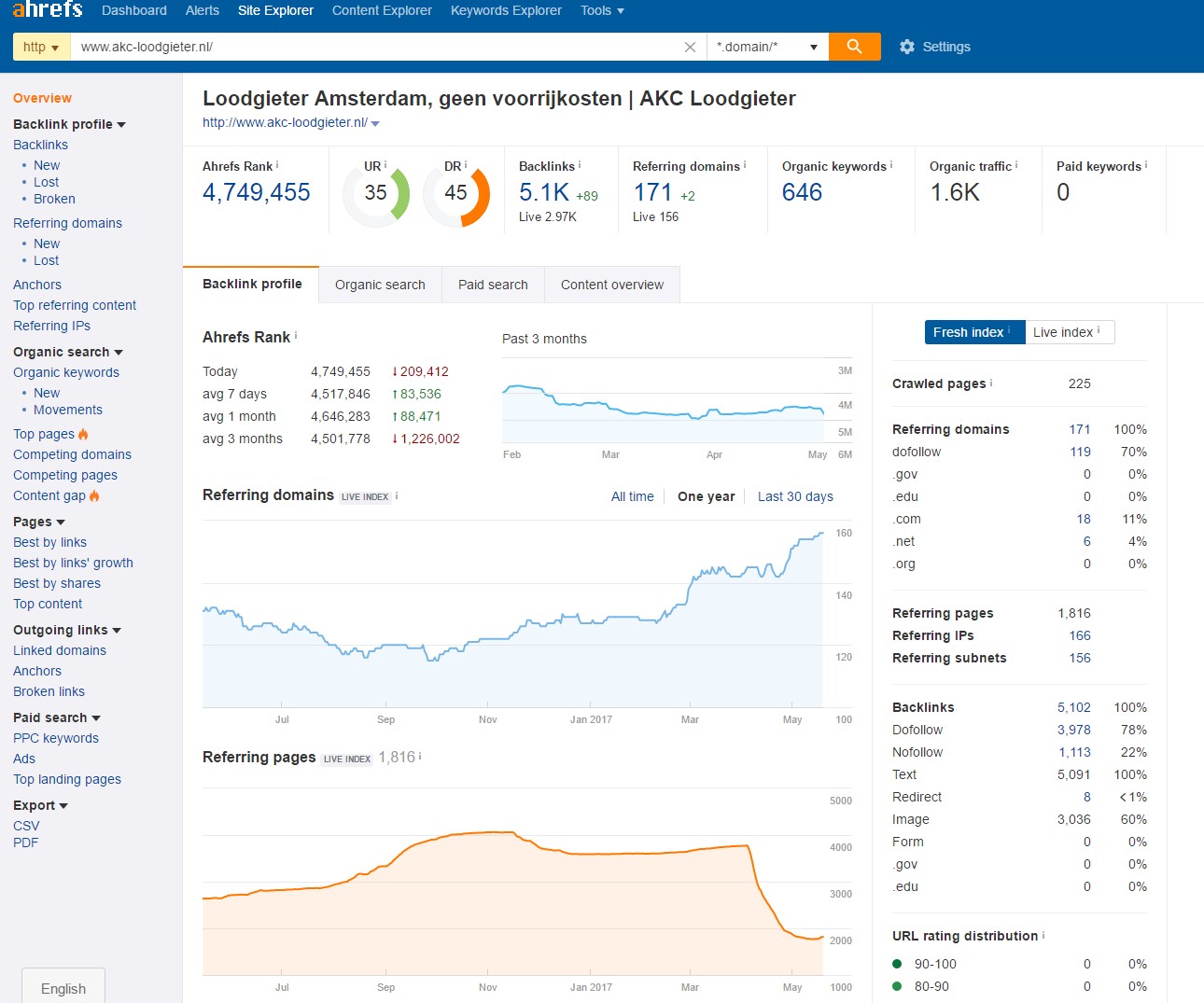Select the Last 30 days range
This screenshot has width=1204, height=1003.
(x=795, y=496)
